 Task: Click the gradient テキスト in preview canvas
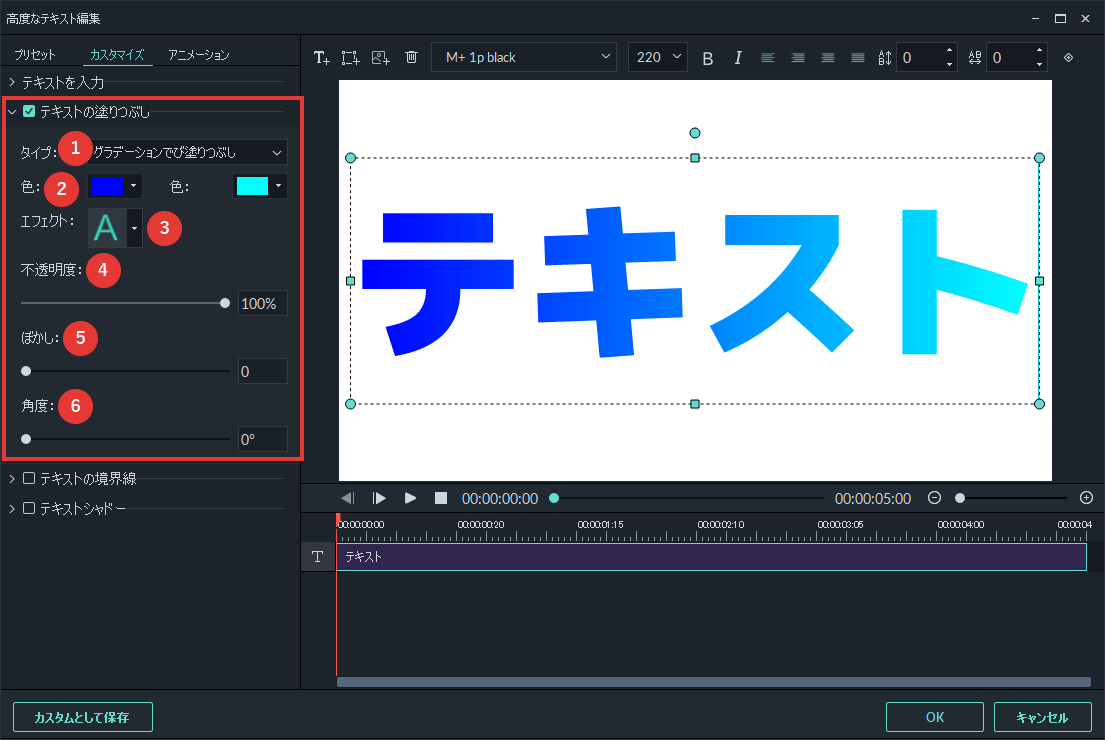coord(694,282)
